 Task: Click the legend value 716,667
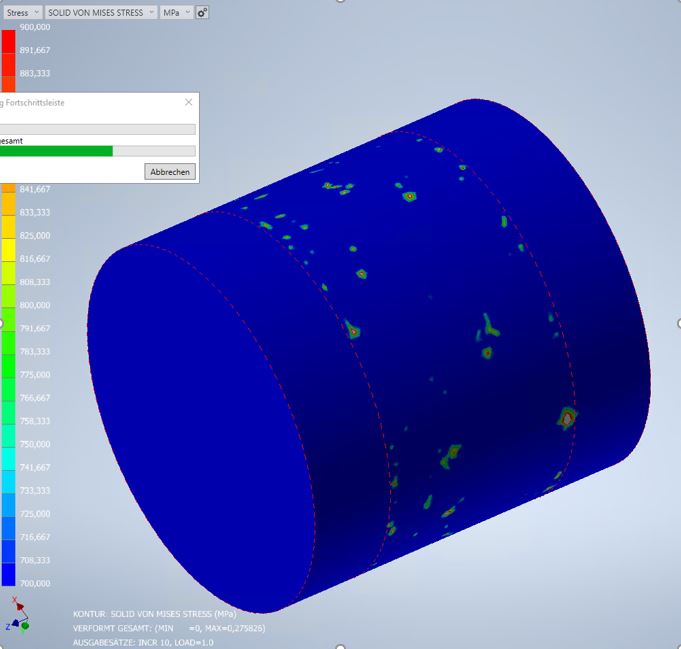pos(35,537)
